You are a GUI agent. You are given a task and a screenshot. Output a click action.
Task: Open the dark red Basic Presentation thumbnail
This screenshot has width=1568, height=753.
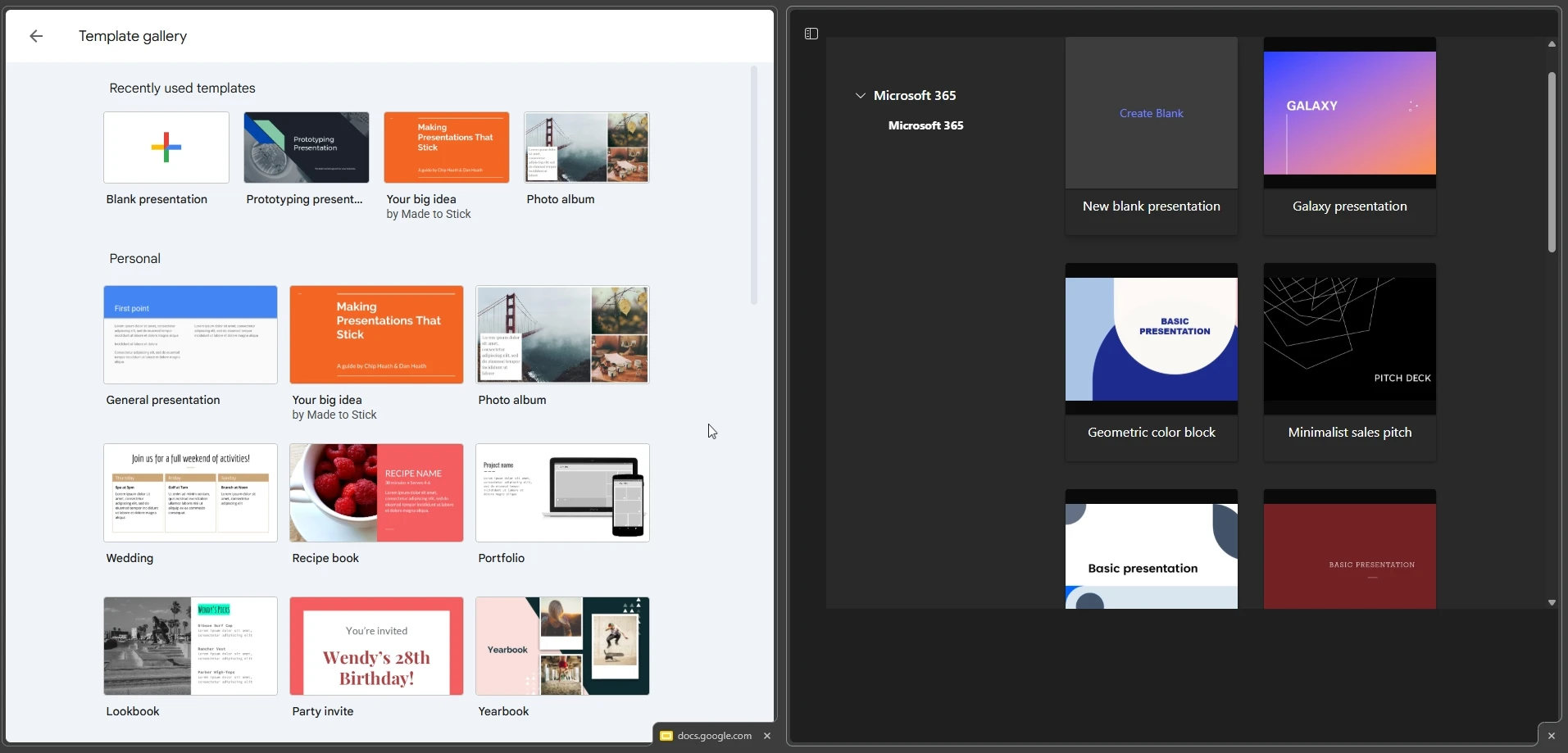1349,549
